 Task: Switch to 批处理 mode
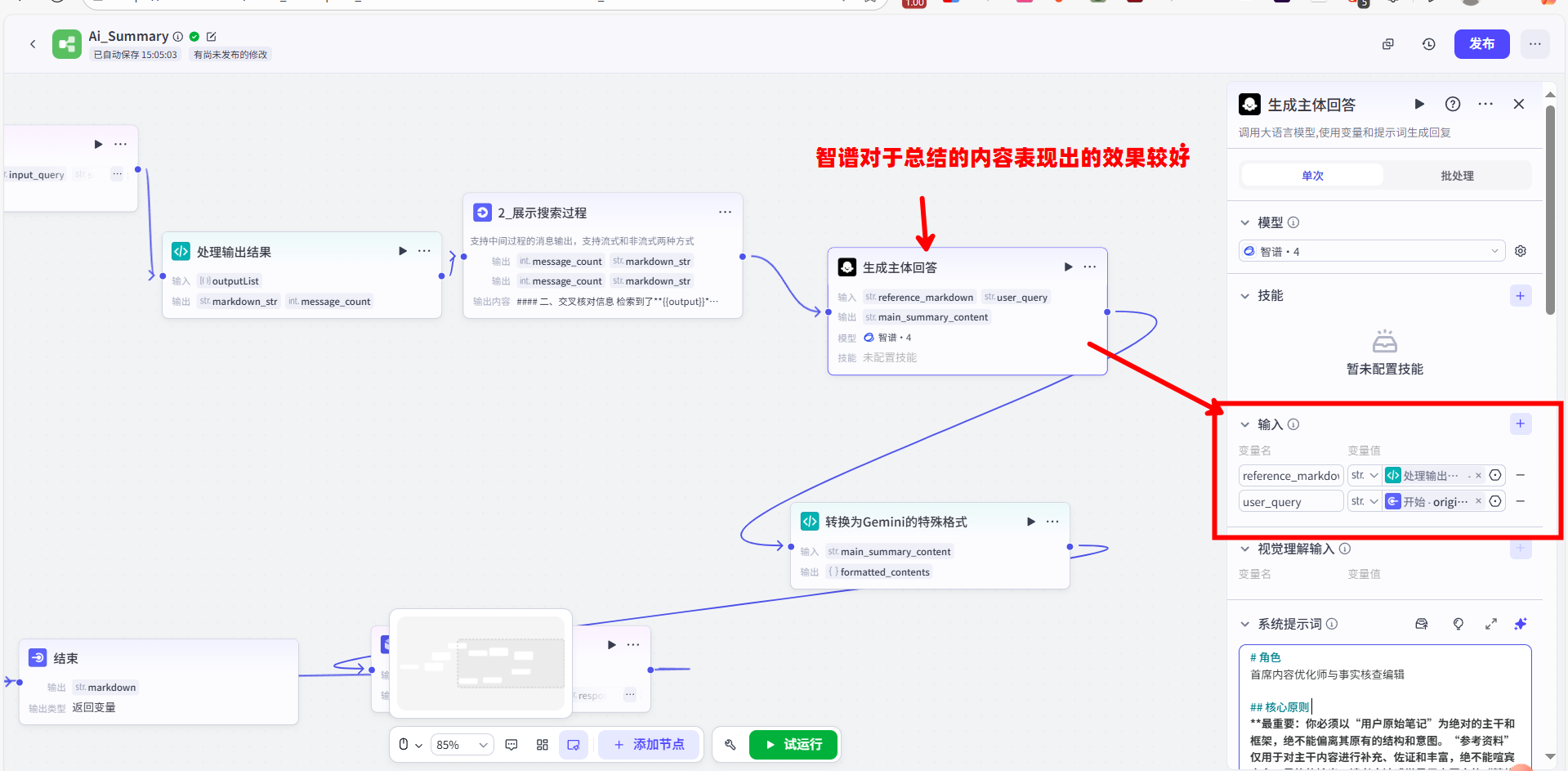(x=1456, y=176)
